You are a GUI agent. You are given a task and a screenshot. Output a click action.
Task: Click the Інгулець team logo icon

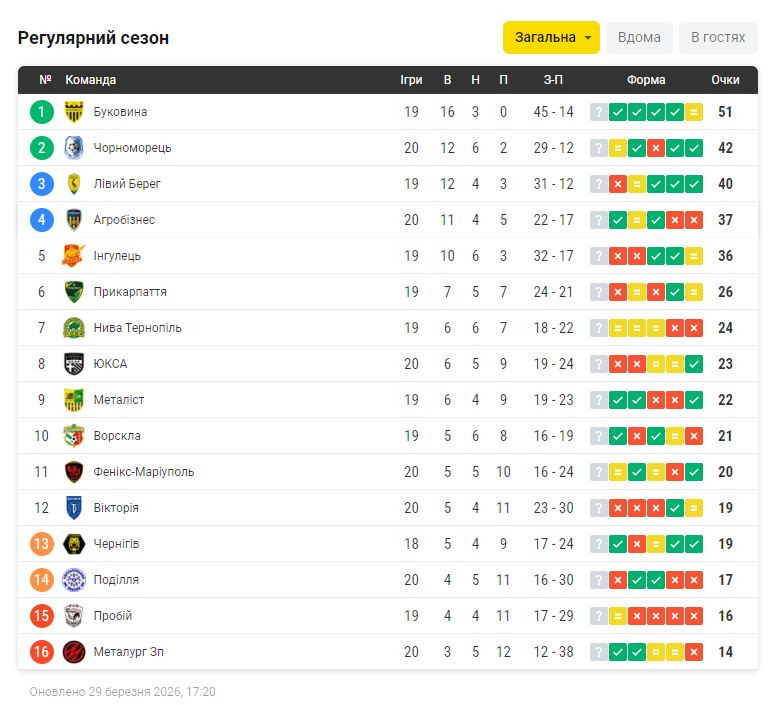(74, 256)
